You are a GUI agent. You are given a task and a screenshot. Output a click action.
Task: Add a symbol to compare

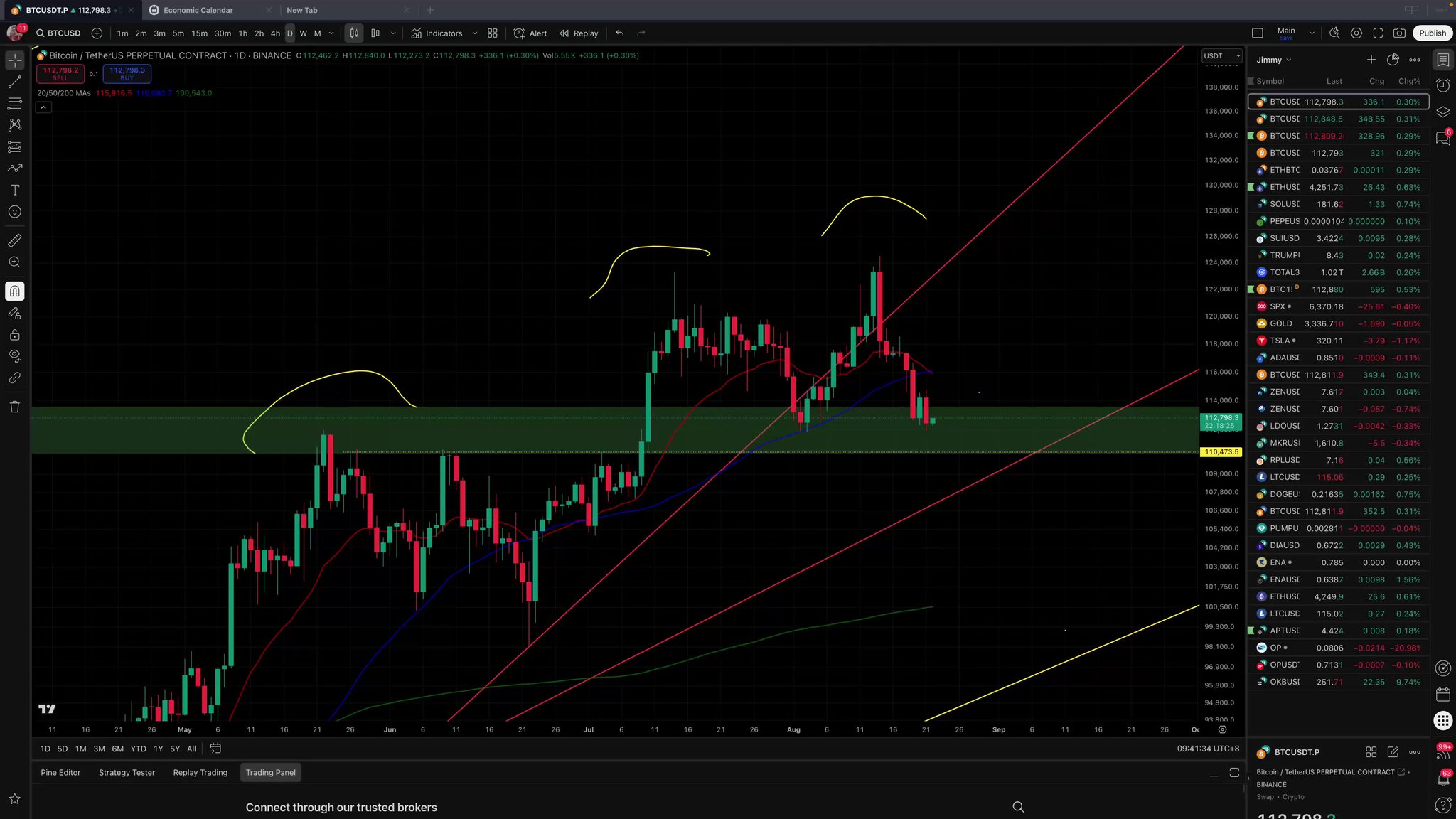(x=97, y=33)
